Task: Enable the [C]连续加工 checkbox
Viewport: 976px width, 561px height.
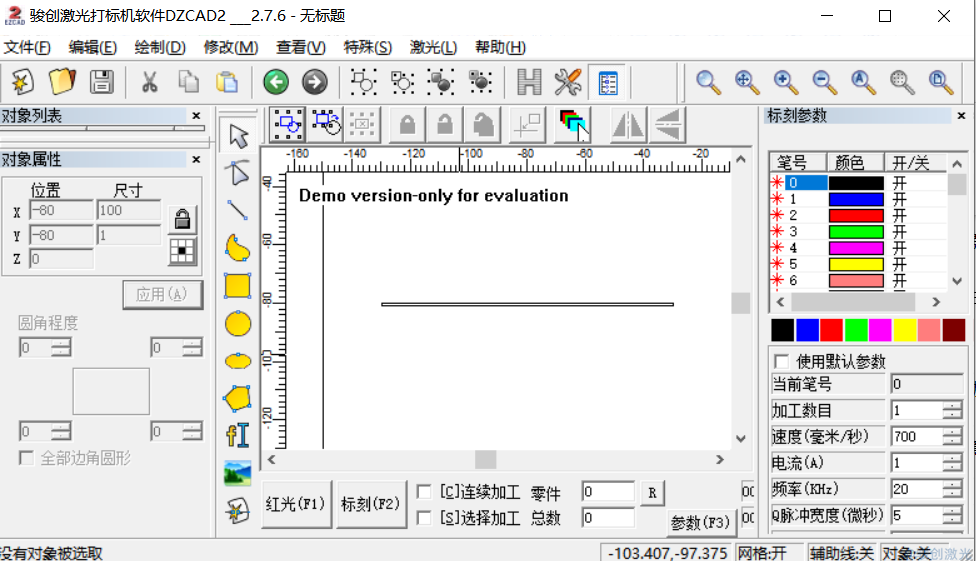Action: coord(424,492)
